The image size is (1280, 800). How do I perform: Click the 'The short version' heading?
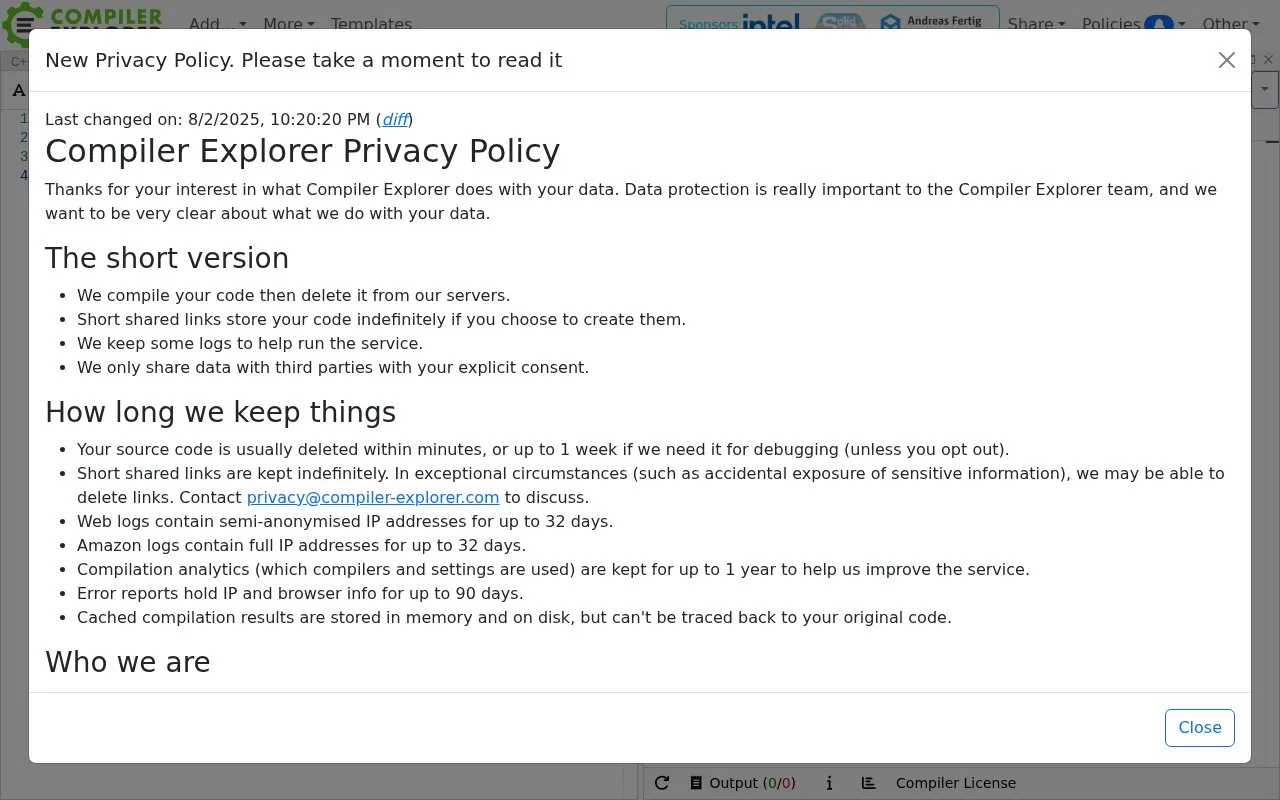tap(167, 258)
